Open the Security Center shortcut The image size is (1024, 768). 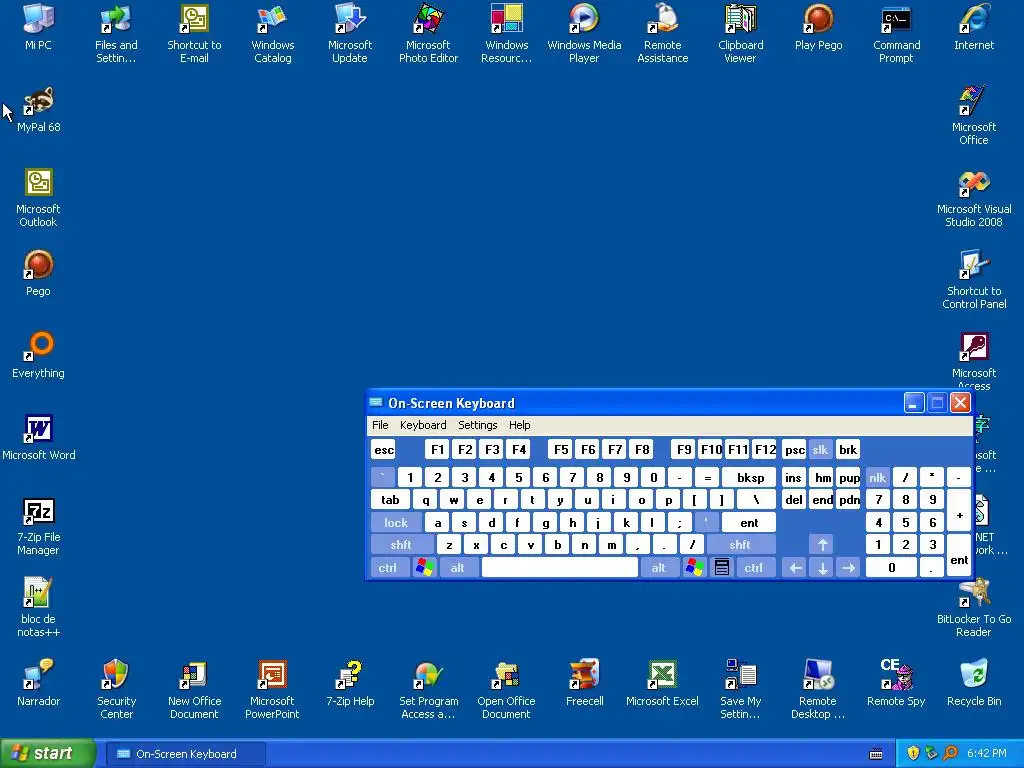point(116,689)
